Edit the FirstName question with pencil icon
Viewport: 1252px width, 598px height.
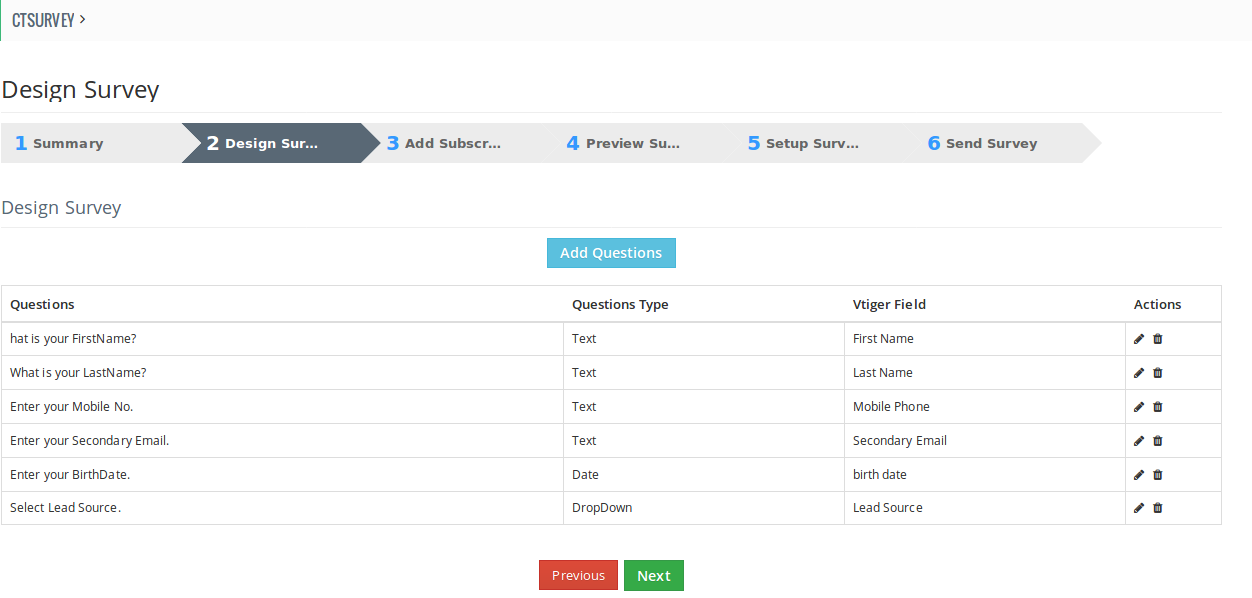click(x=1139, y=339)
